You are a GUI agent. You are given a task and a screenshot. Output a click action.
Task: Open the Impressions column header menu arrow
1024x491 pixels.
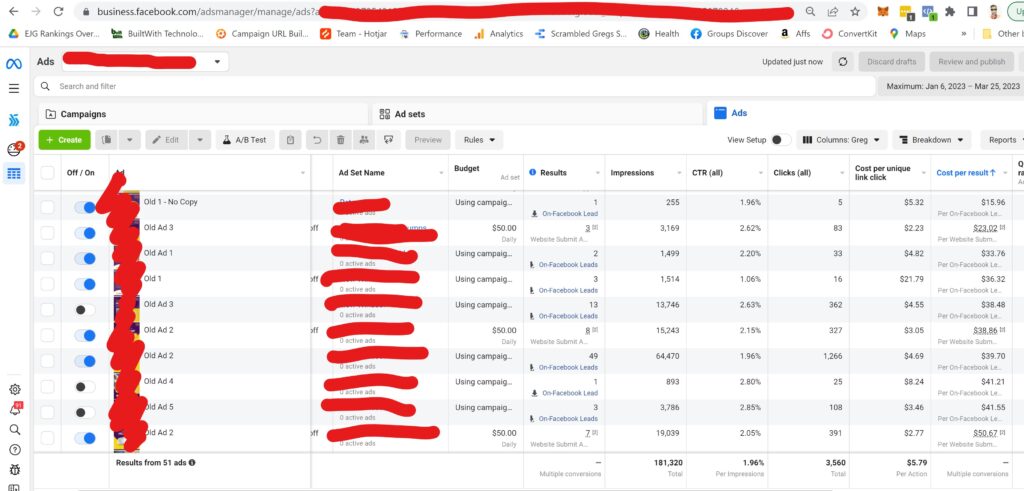(679, 173)
